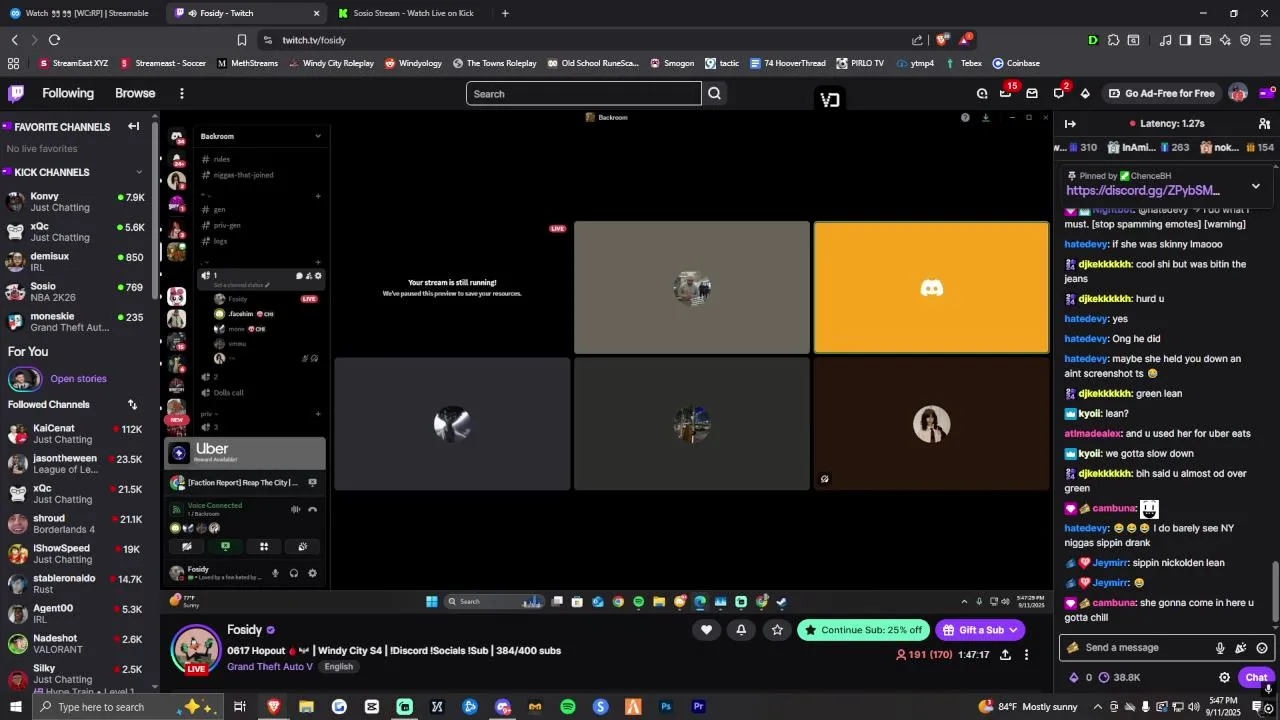Collapse the Kick Channels section
Image resolution: width=1280 pixels, height=720 pixels.
(x=139, y=172)
